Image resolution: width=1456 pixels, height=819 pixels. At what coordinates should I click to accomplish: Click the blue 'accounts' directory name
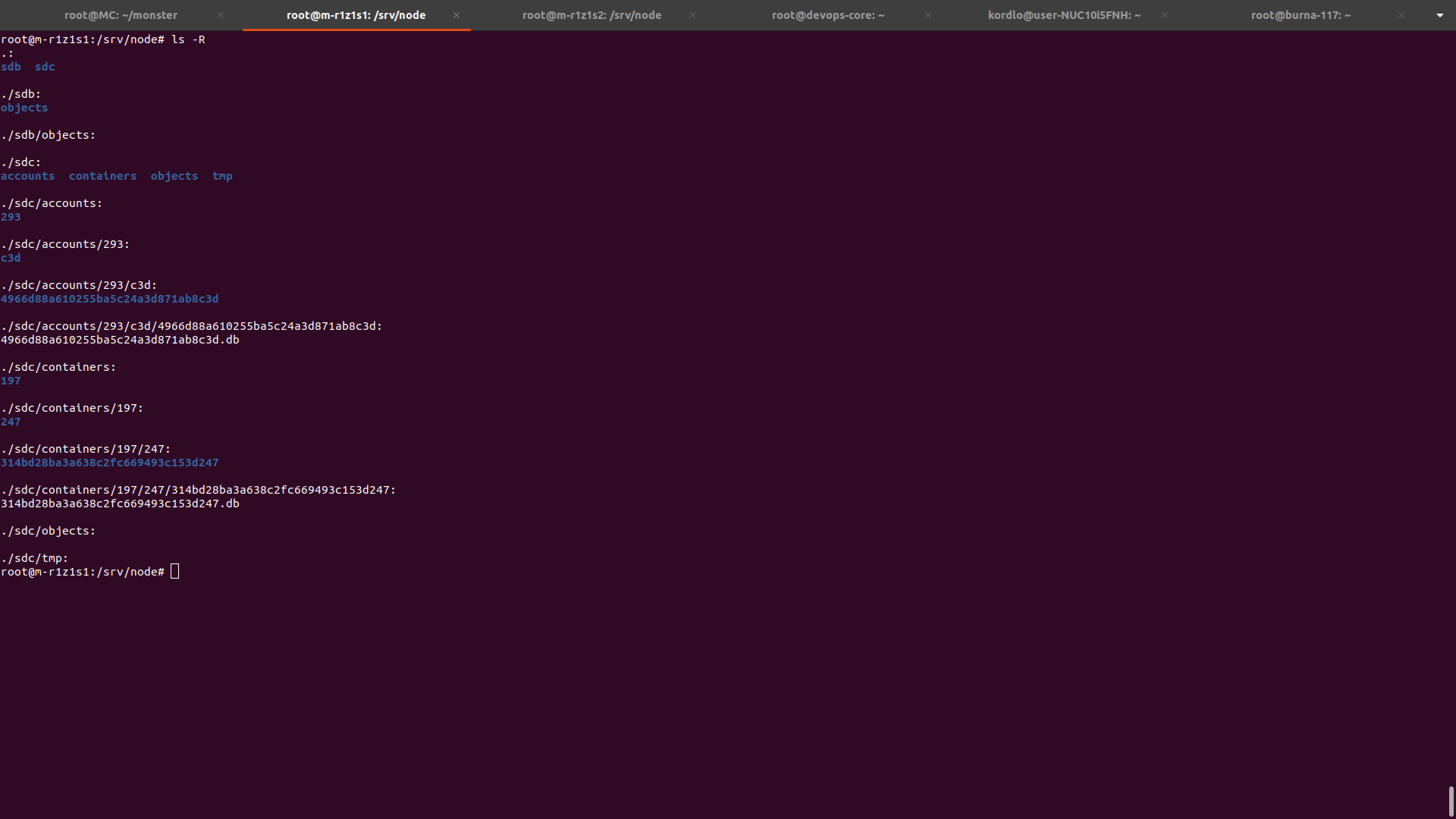pos(27,176)
